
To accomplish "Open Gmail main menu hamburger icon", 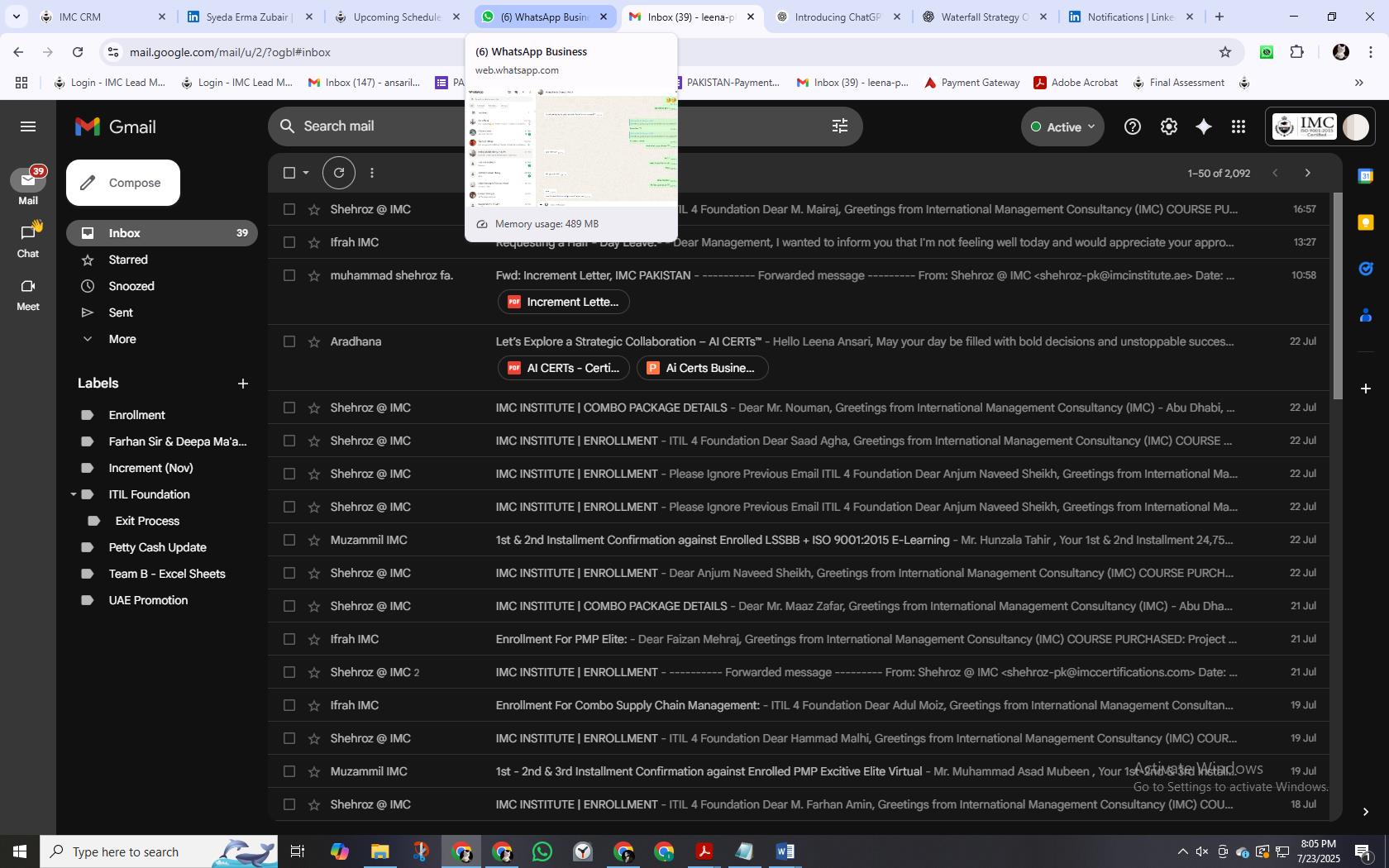I will click(28, 126).
